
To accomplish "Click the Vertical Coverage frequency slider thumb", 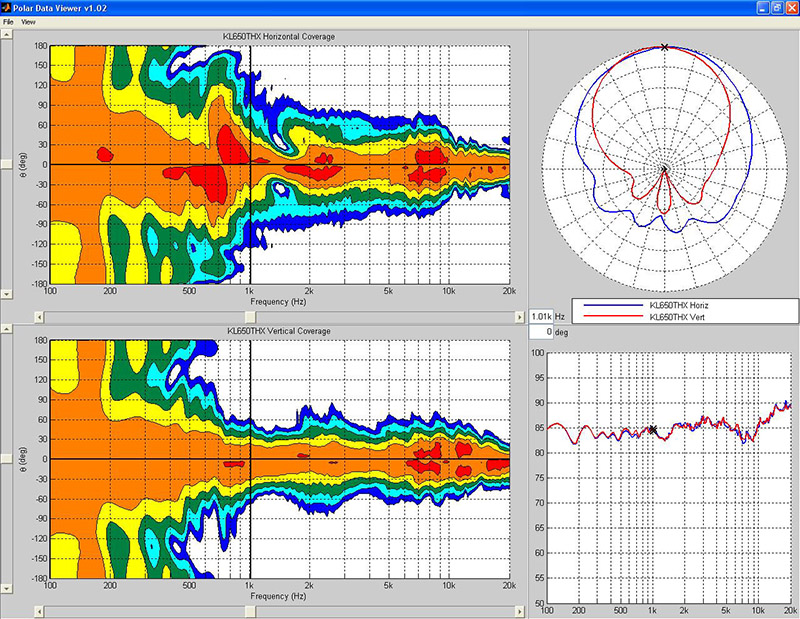I will pos(250,611).
